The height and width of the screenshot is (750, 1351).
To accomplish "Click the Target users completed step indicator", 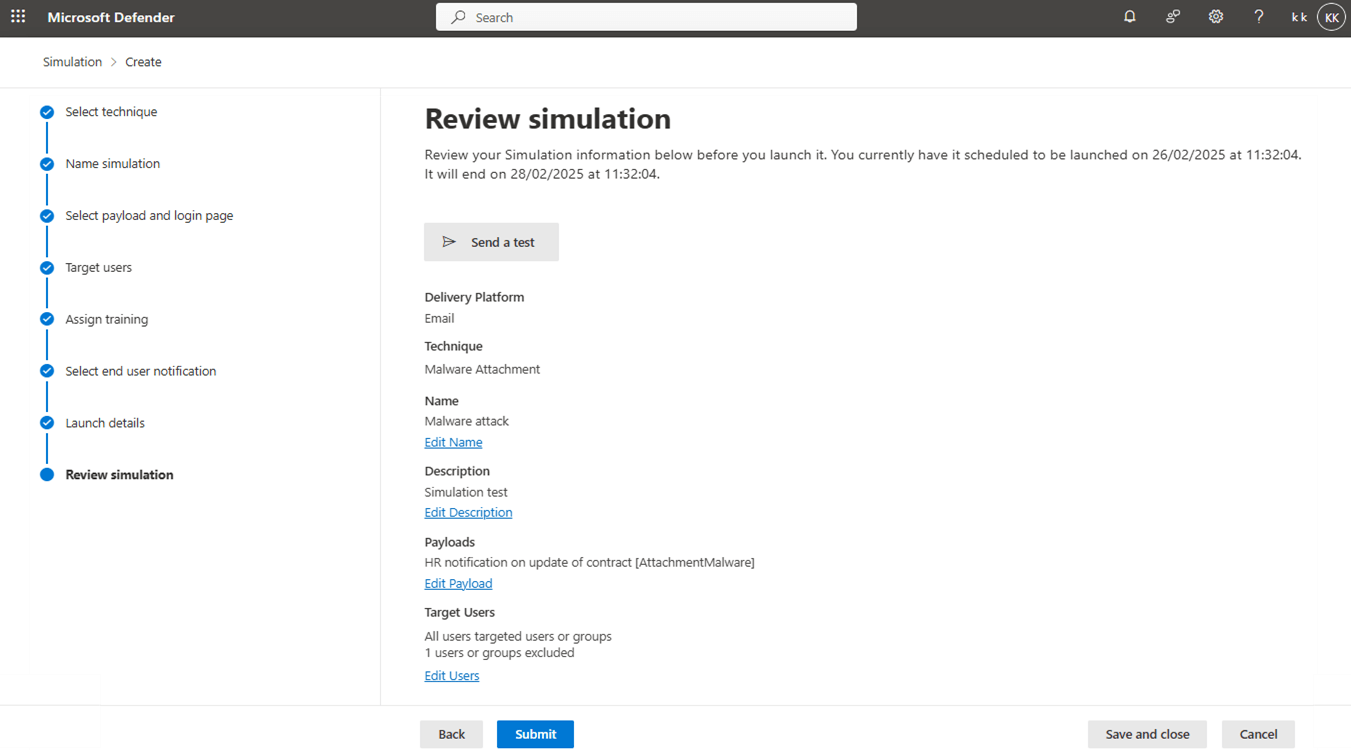I will 46,267.
